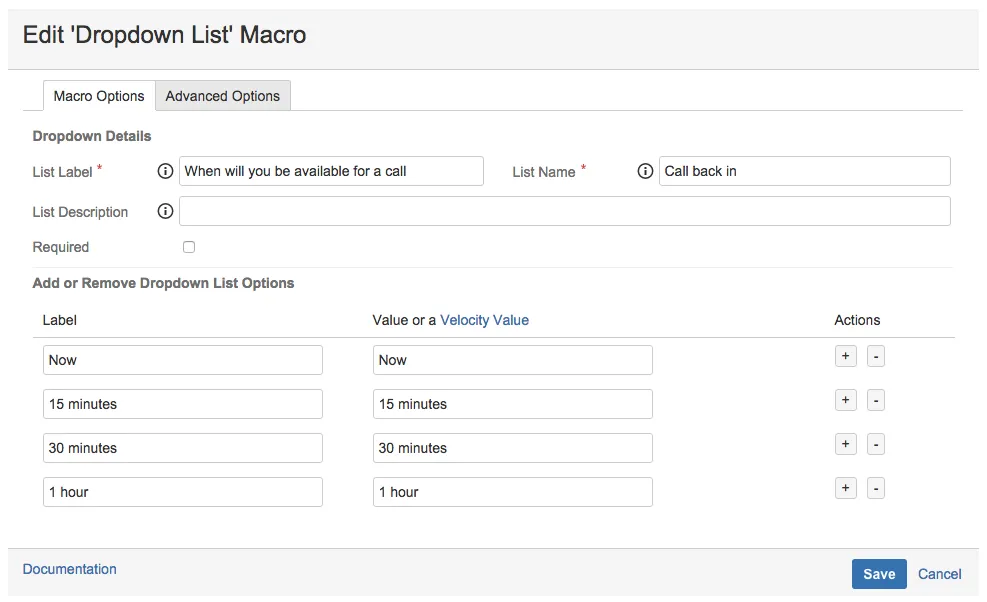This screenshot has height=602, width=987.
Task: Edit the 30 minutes label field
Action: (x=183, y=448)
